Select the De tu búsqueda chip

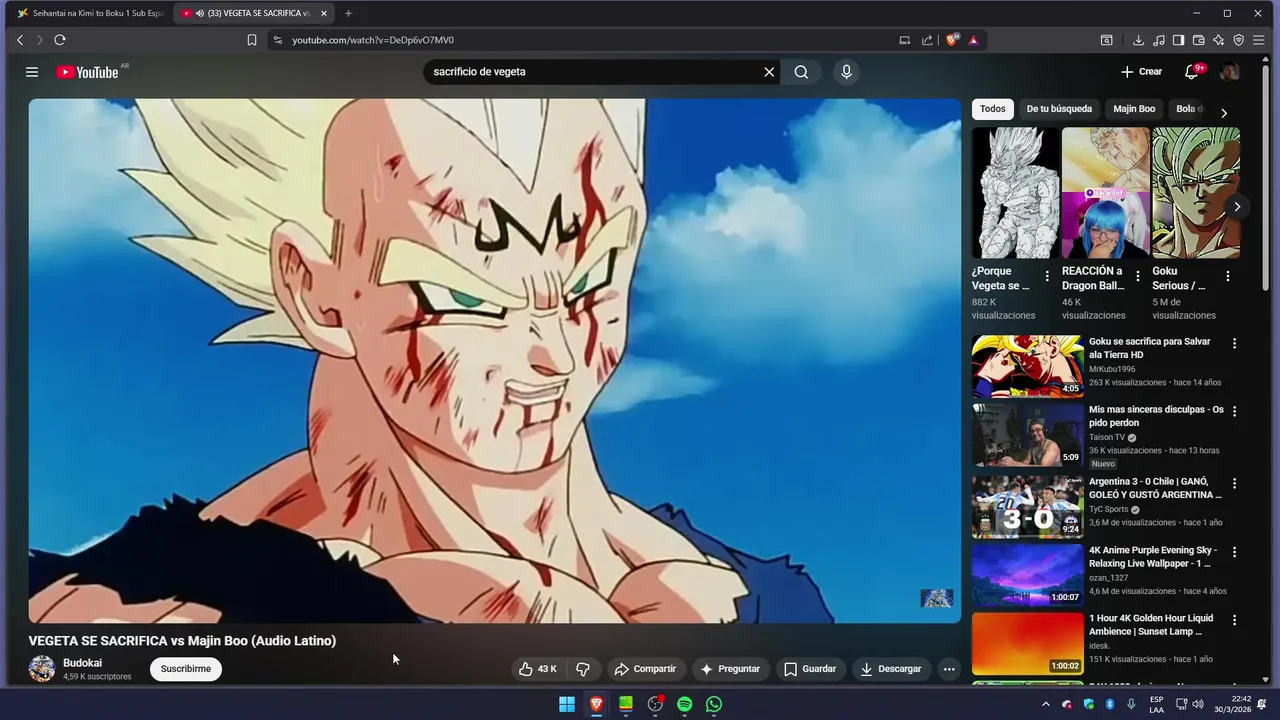click(x=1059, y=109)
